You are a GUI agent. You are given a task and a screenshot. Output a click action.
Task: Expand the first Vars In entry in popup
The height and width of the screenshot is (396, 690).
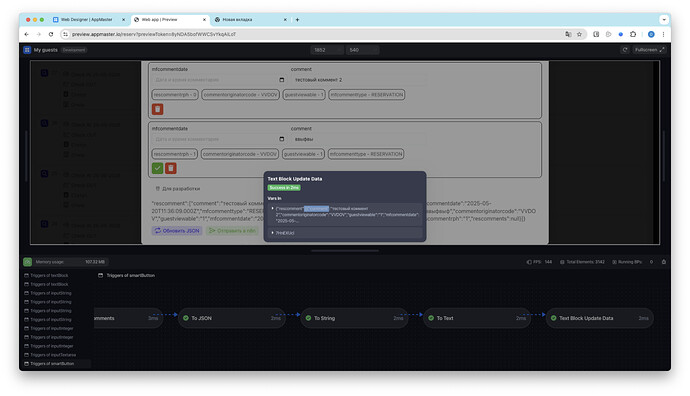coord(272,209)
